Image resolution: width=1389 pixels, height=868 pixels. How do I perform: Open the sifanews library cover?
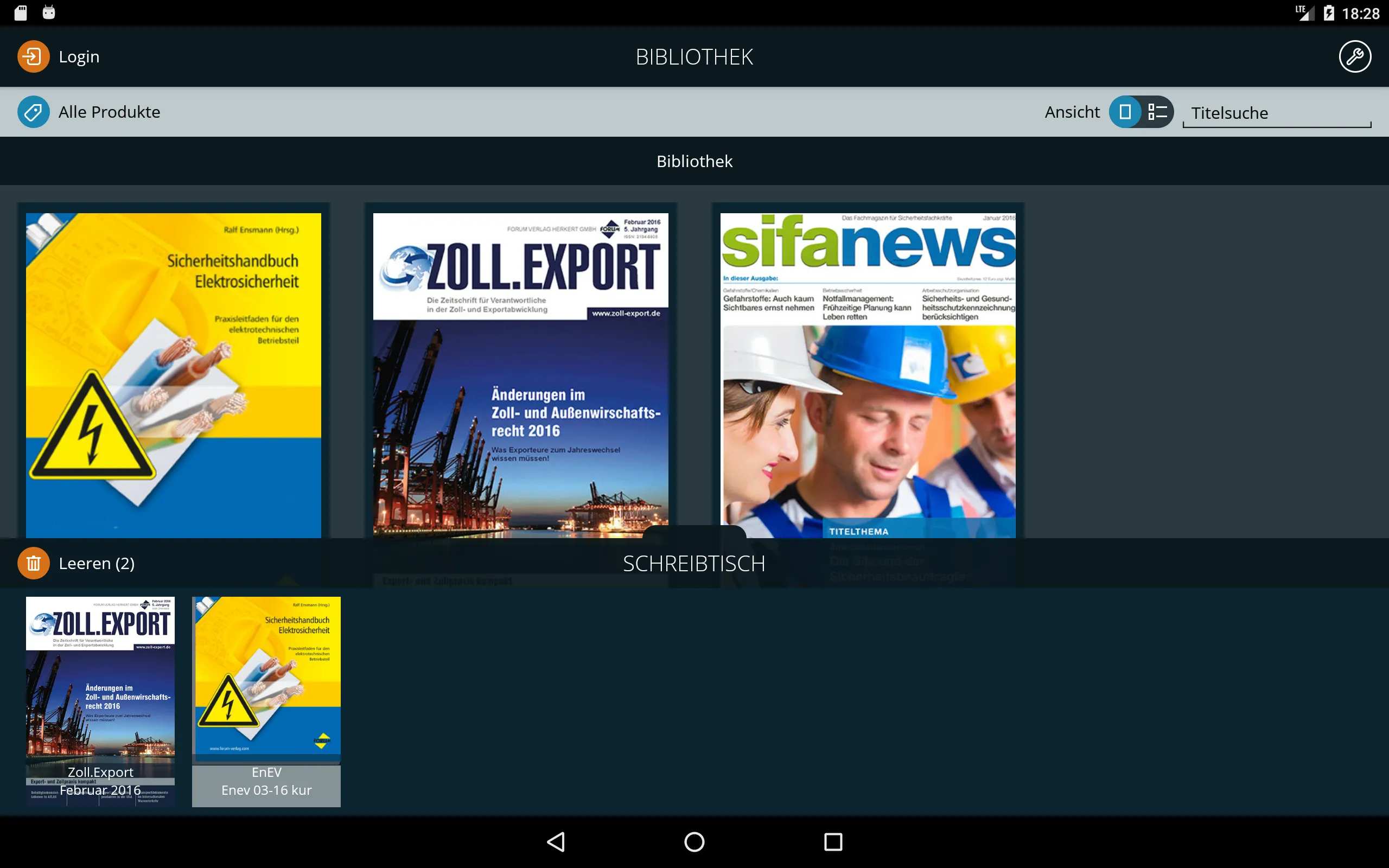[868, 375]
